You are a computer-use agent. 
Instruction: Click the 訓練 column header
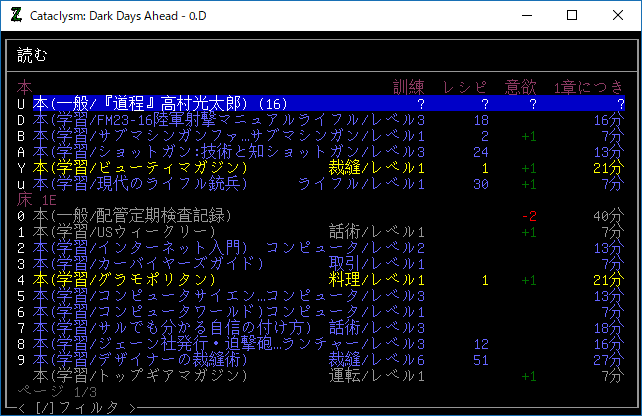[410, 88]
